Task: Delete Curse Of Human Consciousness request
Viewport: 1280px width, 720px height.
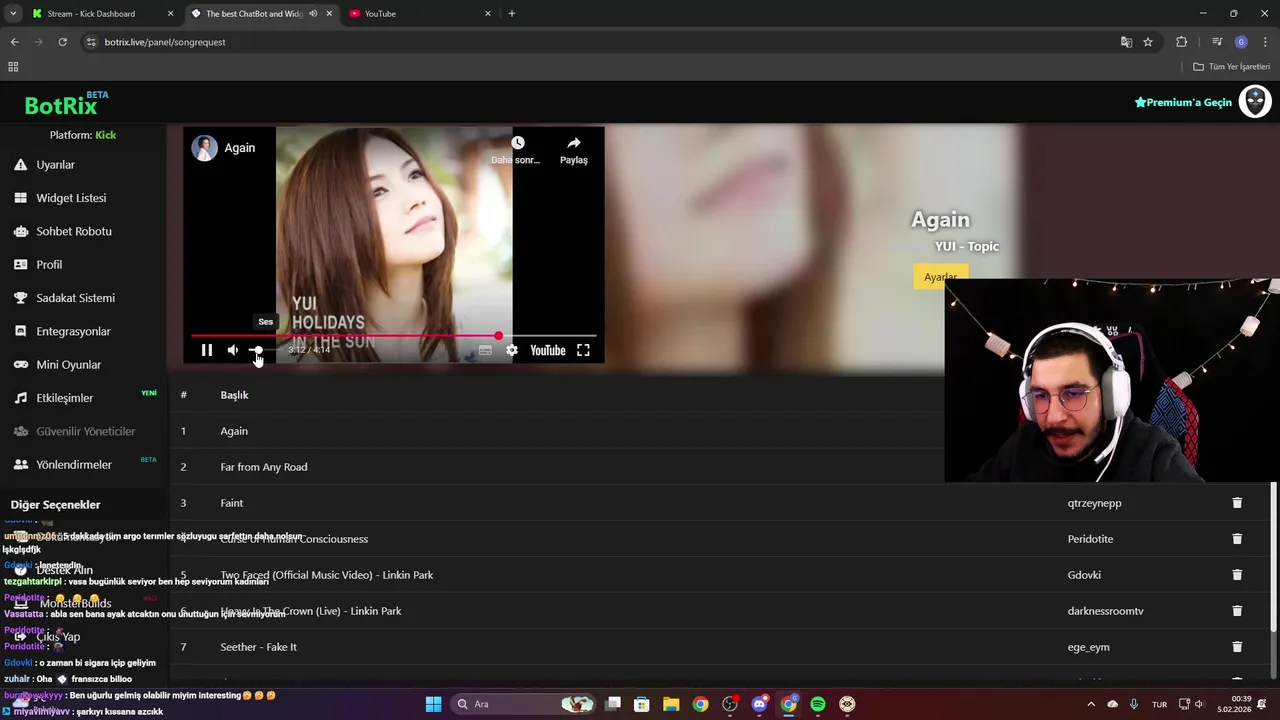Action: (1237, 539)
